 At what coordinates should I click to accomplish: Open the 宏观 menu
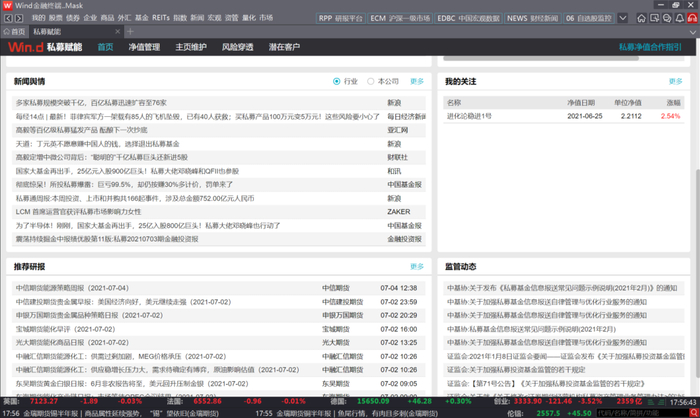(x=214, y=18)
